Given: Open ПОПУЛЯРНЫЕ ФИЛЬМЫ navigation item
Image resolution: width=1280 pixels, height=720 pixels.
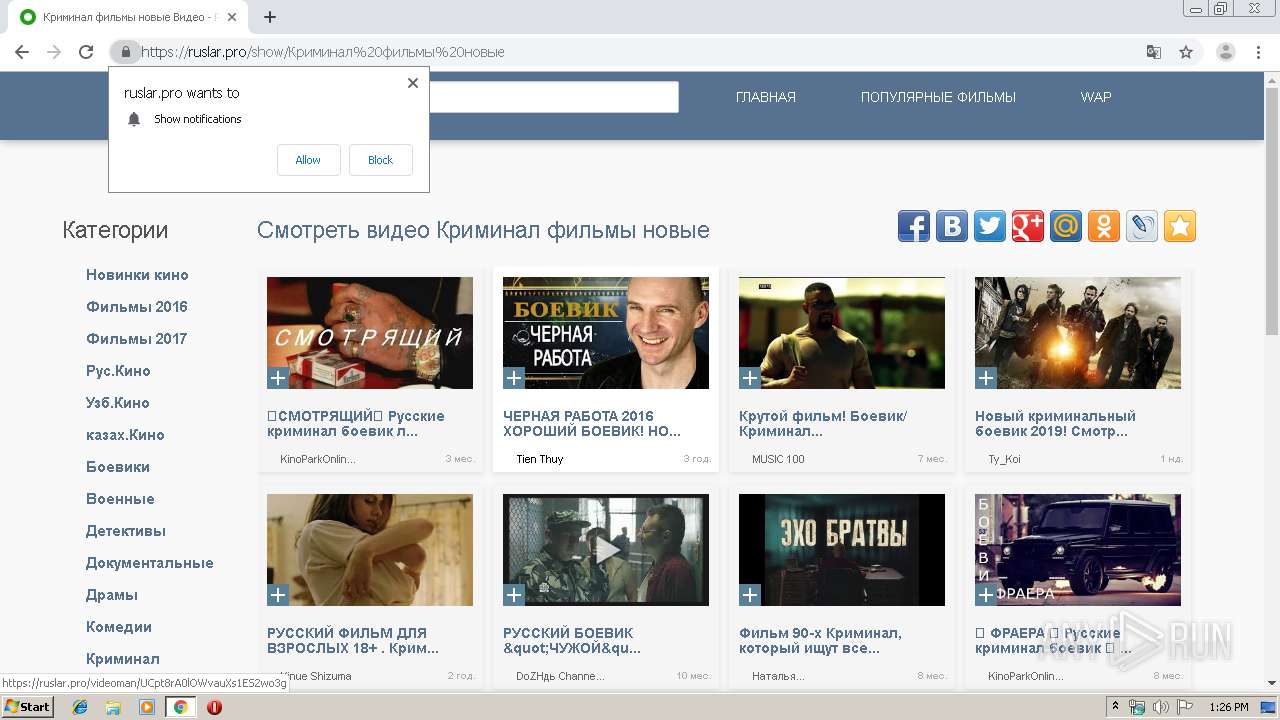Looking at the screenshot, I should point(938,97).
